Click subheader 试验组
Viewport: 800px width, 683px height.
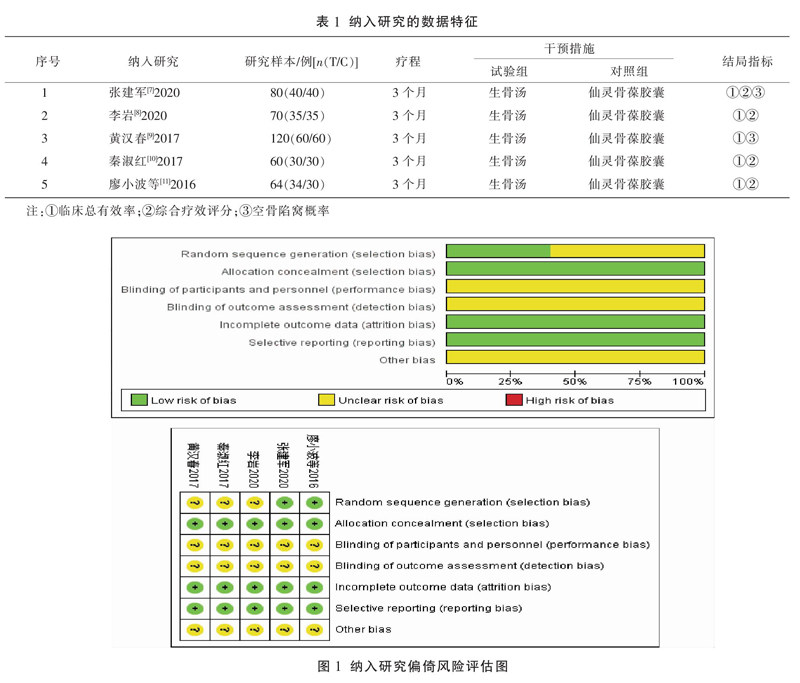[x=509, y=71]
